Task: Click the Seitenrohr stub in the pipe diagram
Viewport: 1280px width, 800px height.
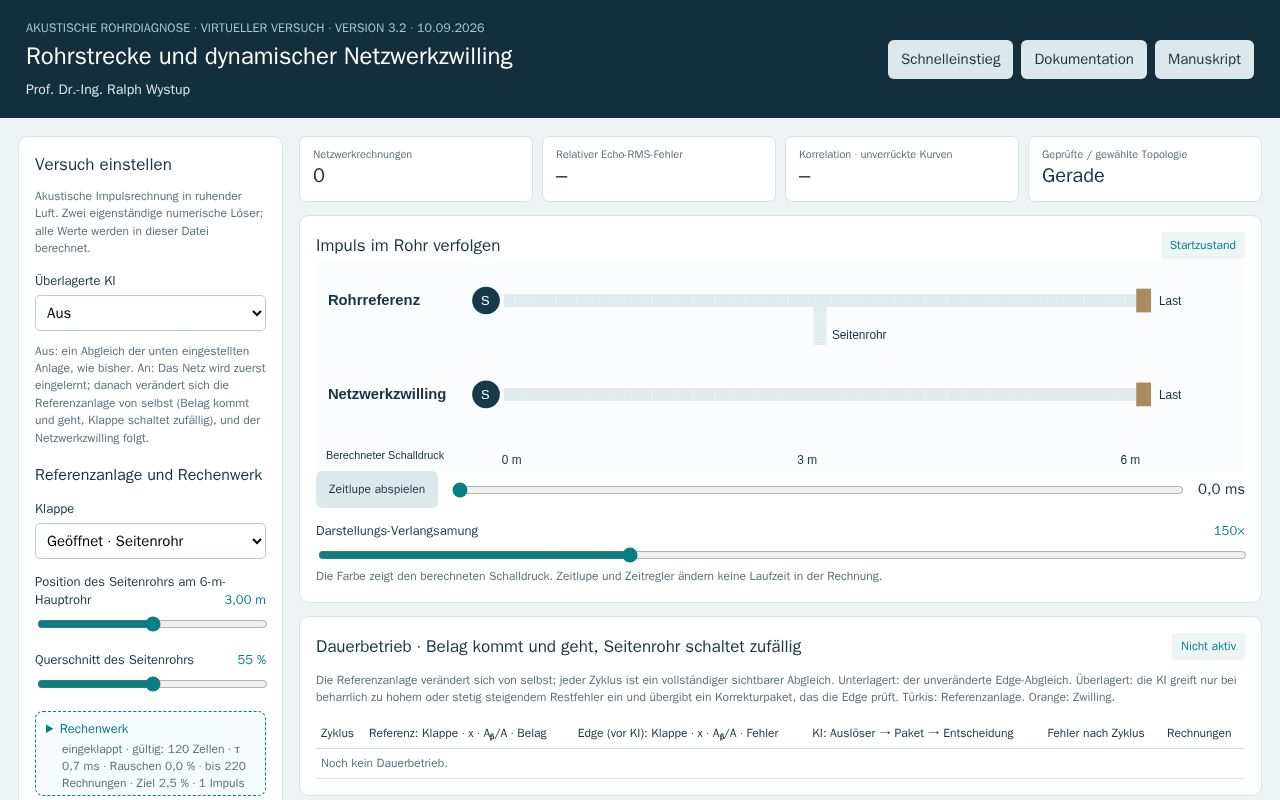Action: (x=820, y=325)
